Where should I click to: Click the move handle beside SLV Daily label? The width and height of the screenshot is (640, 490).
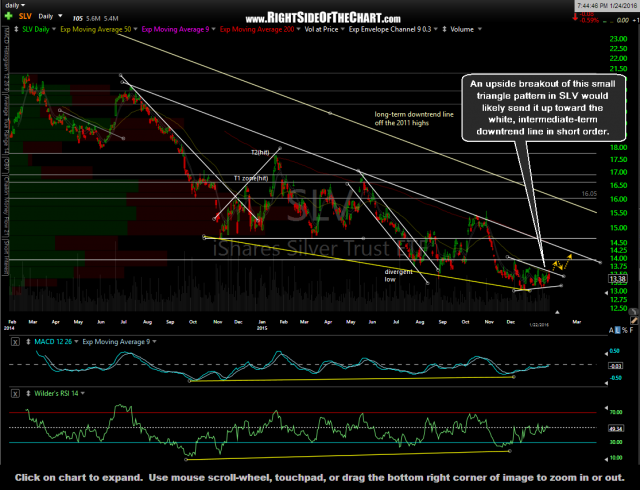click(16, 29)
